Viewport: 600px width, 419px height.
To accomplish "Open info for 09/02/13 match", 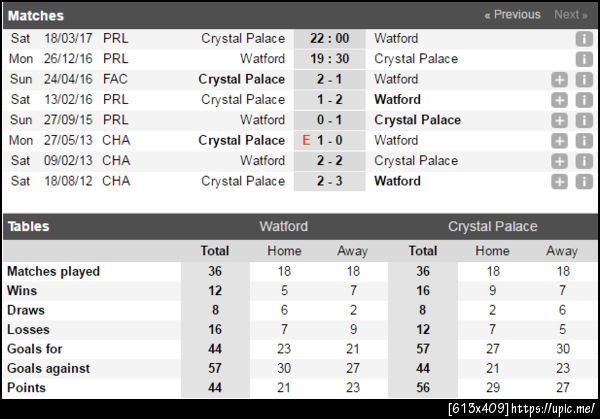I will [584, 161].
